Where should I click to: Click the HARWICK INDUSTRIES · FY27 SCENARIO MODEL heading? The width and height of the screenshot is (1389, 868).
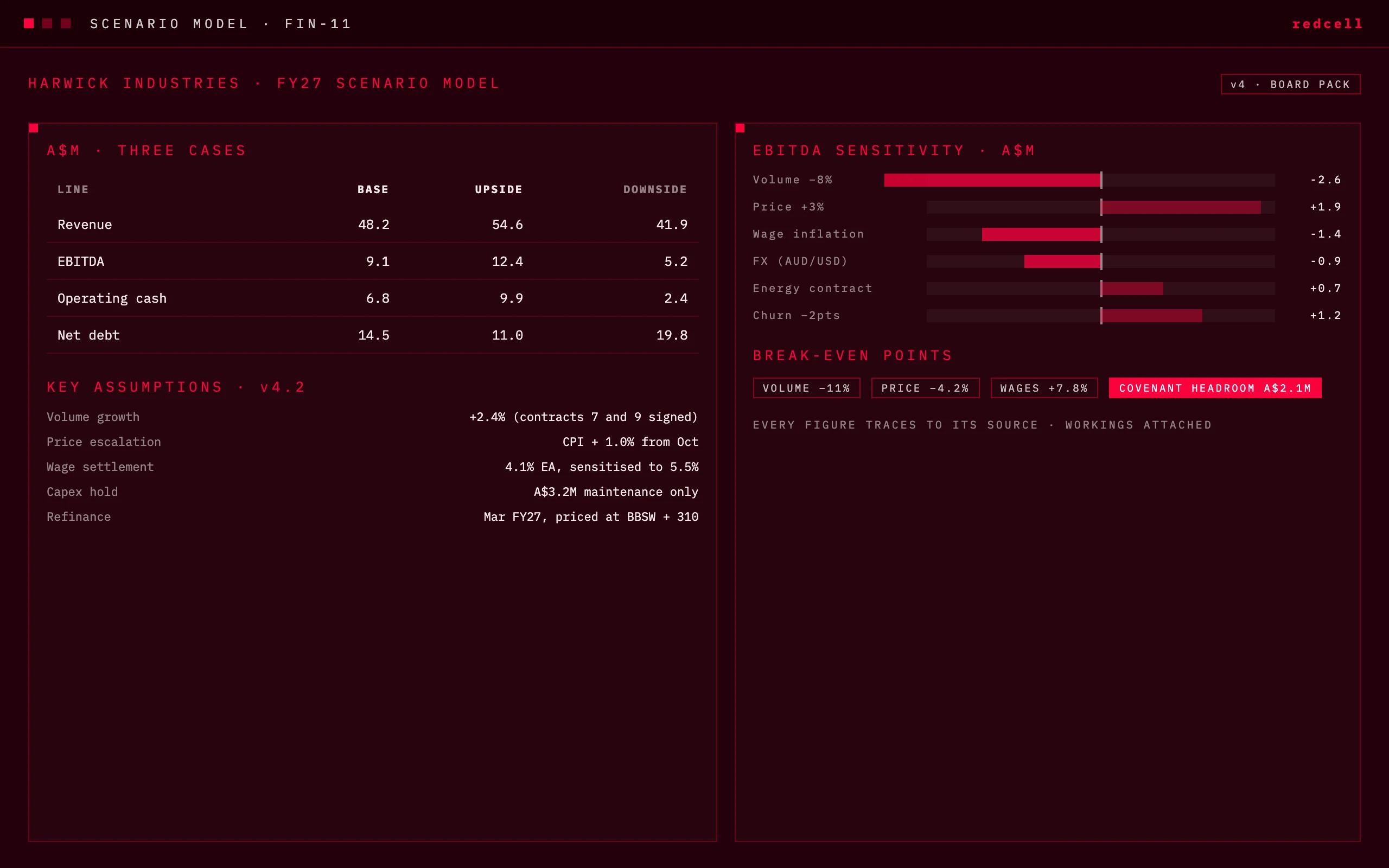[x=265, y=84]
